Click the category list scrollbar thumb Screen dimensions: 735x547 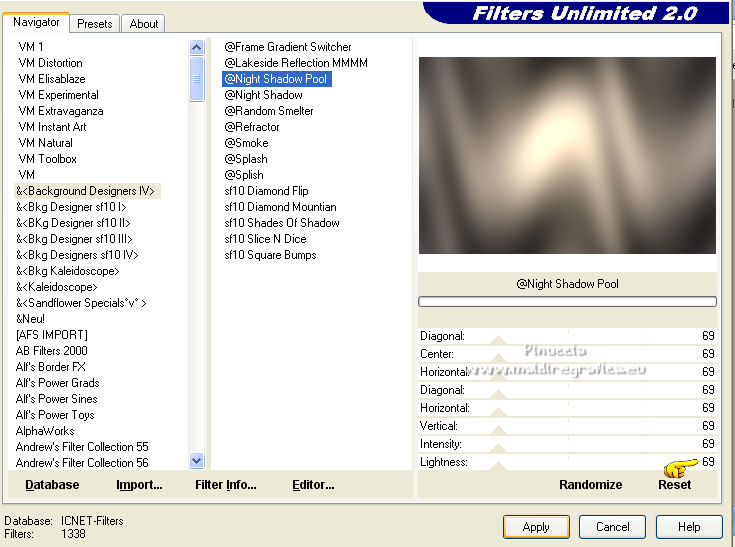tap(197, 79)
